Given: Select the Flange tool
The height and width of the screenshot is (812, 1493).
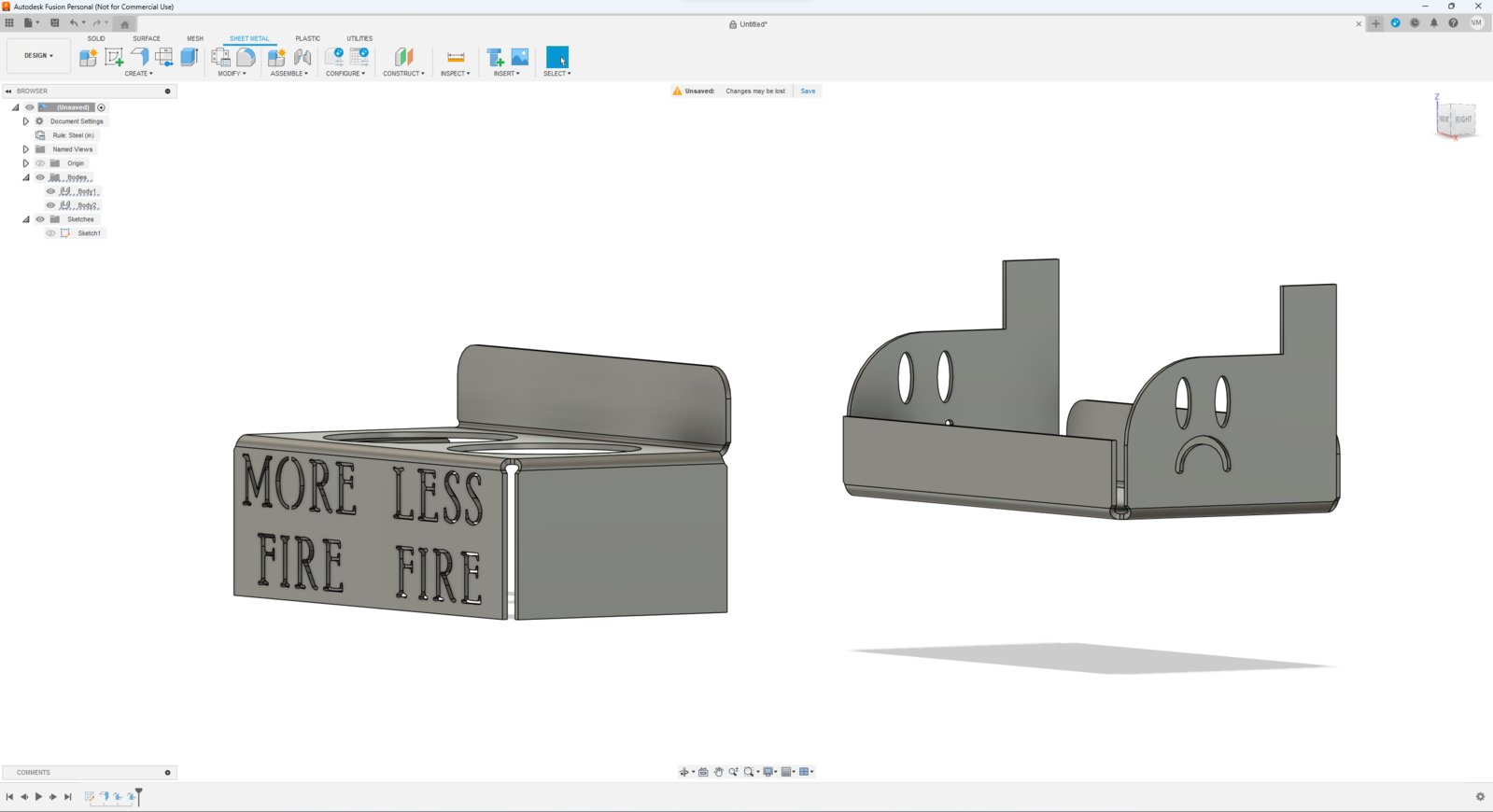Looking at the screenshot, I should tap(139, 57).
